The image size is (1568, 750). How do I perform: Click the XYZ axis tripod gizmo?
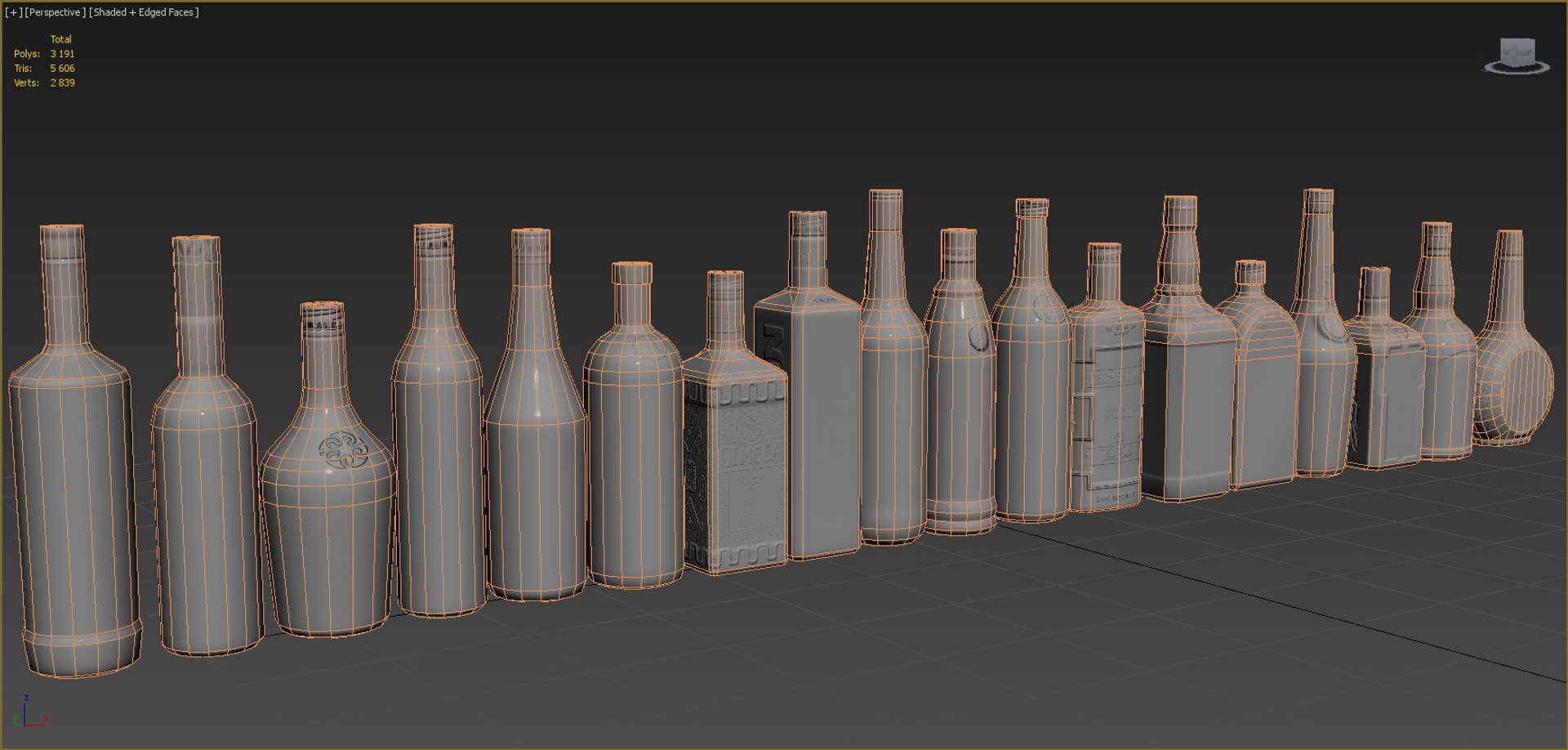(29, 712)
